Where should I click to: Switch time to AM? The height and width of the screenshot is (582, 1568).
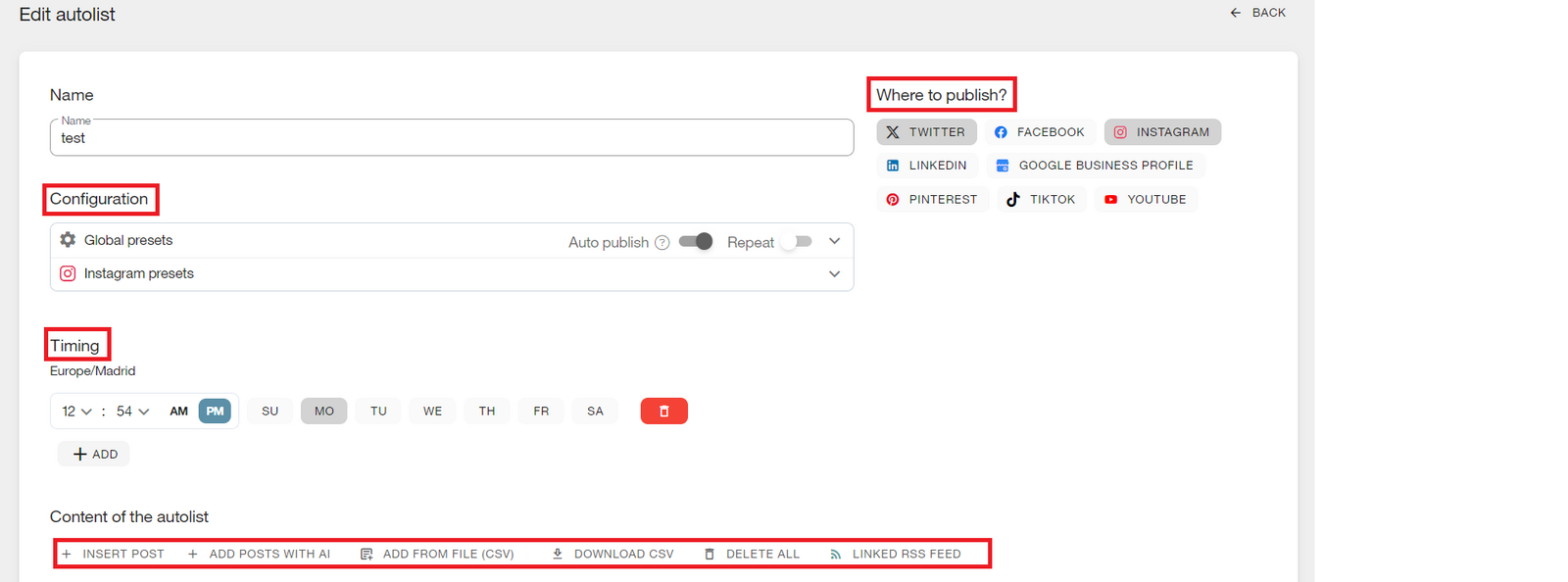(179, 412)
